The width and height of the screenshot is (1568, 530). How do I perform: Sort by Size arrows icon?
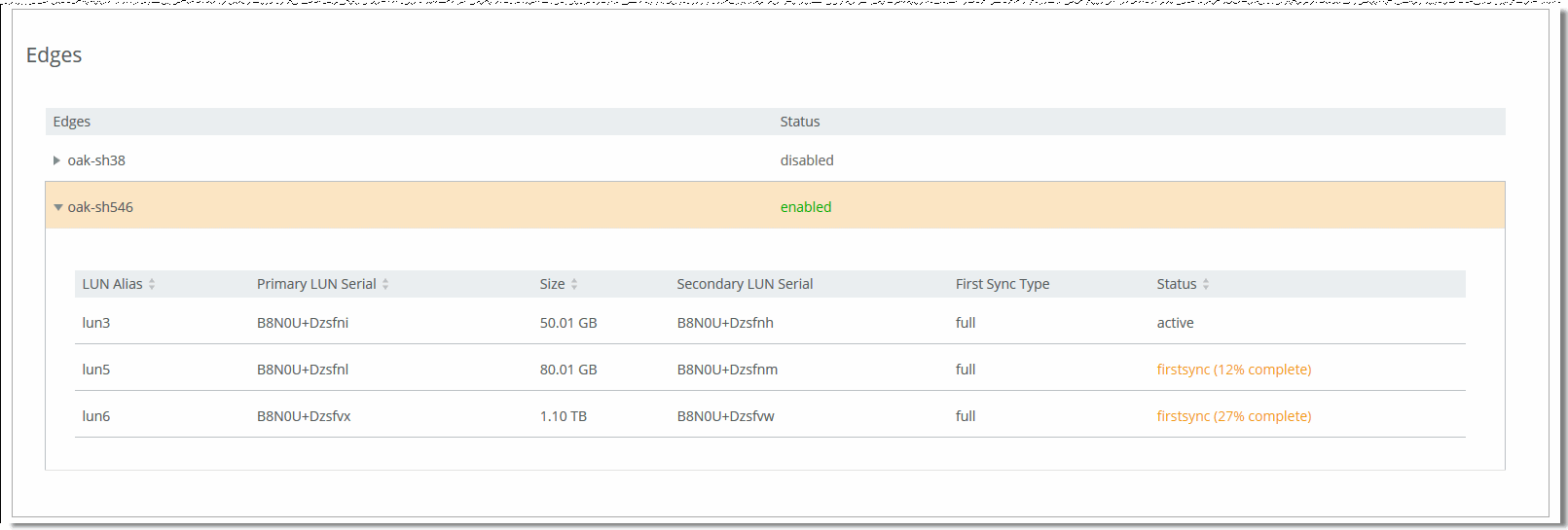click(x=574, y=284)
